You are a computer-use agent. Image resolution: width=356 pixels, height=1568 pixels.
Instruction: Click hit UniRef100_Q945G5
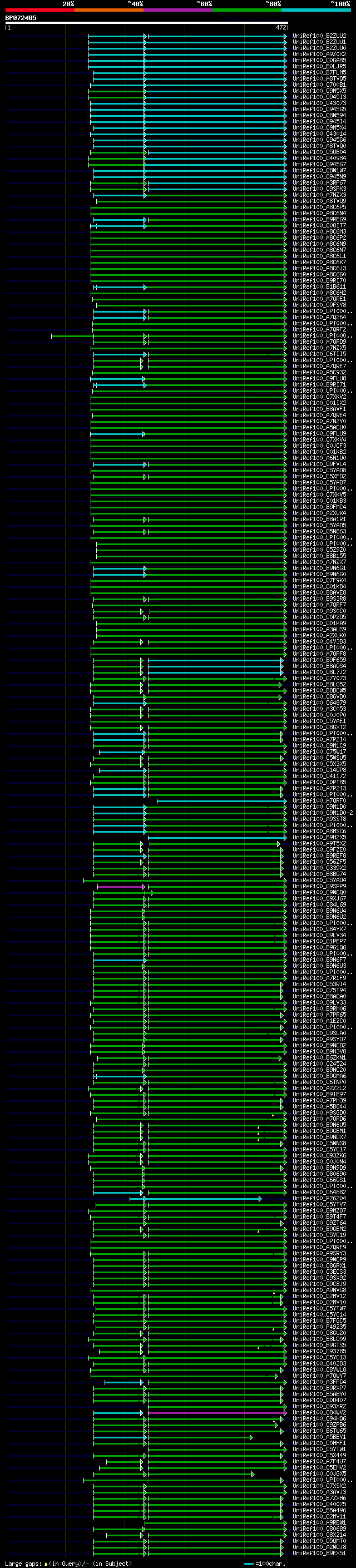pyautogui.click(x=319, y=109)
